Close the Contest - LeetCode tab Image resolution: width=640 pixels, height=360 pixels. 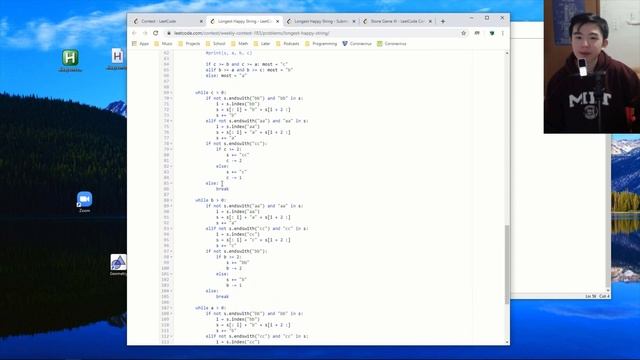pos(201,21)
